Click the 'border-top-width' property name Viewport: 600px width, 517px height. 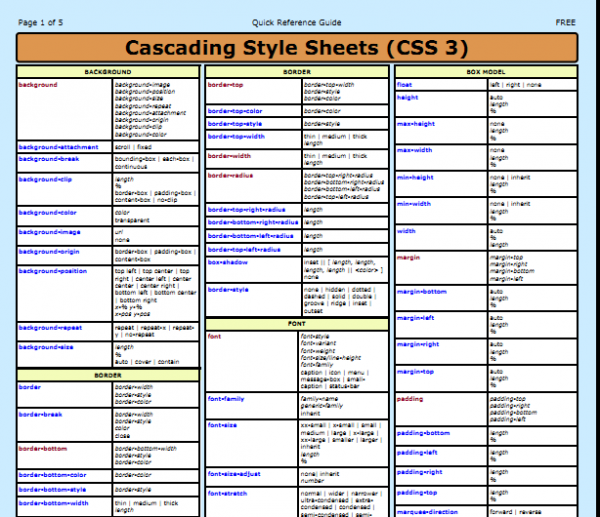[236, 136]
